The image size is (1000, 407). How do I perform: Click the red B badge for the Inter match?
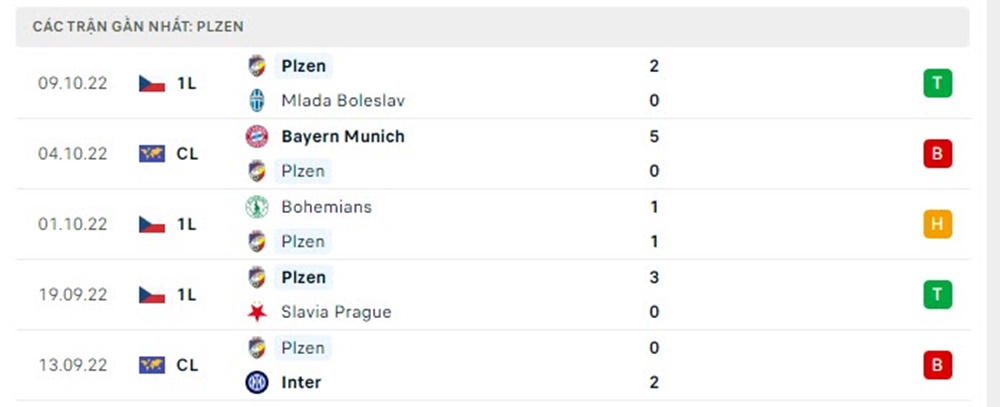pos(937,366)
